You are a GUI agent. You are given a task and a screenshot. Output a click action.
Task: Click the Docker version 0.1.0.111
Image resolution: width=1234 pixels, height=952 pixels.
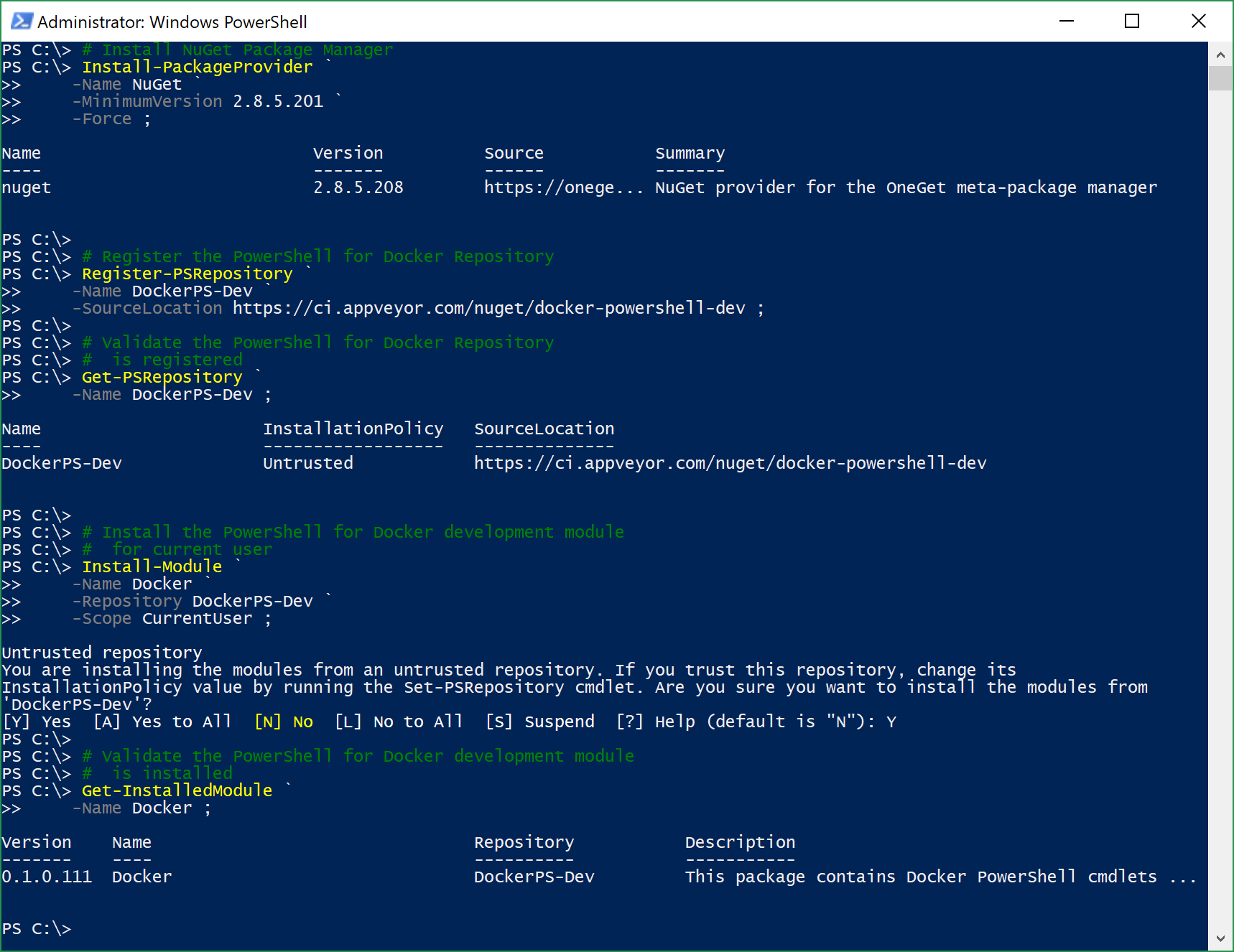pos(47,877)
